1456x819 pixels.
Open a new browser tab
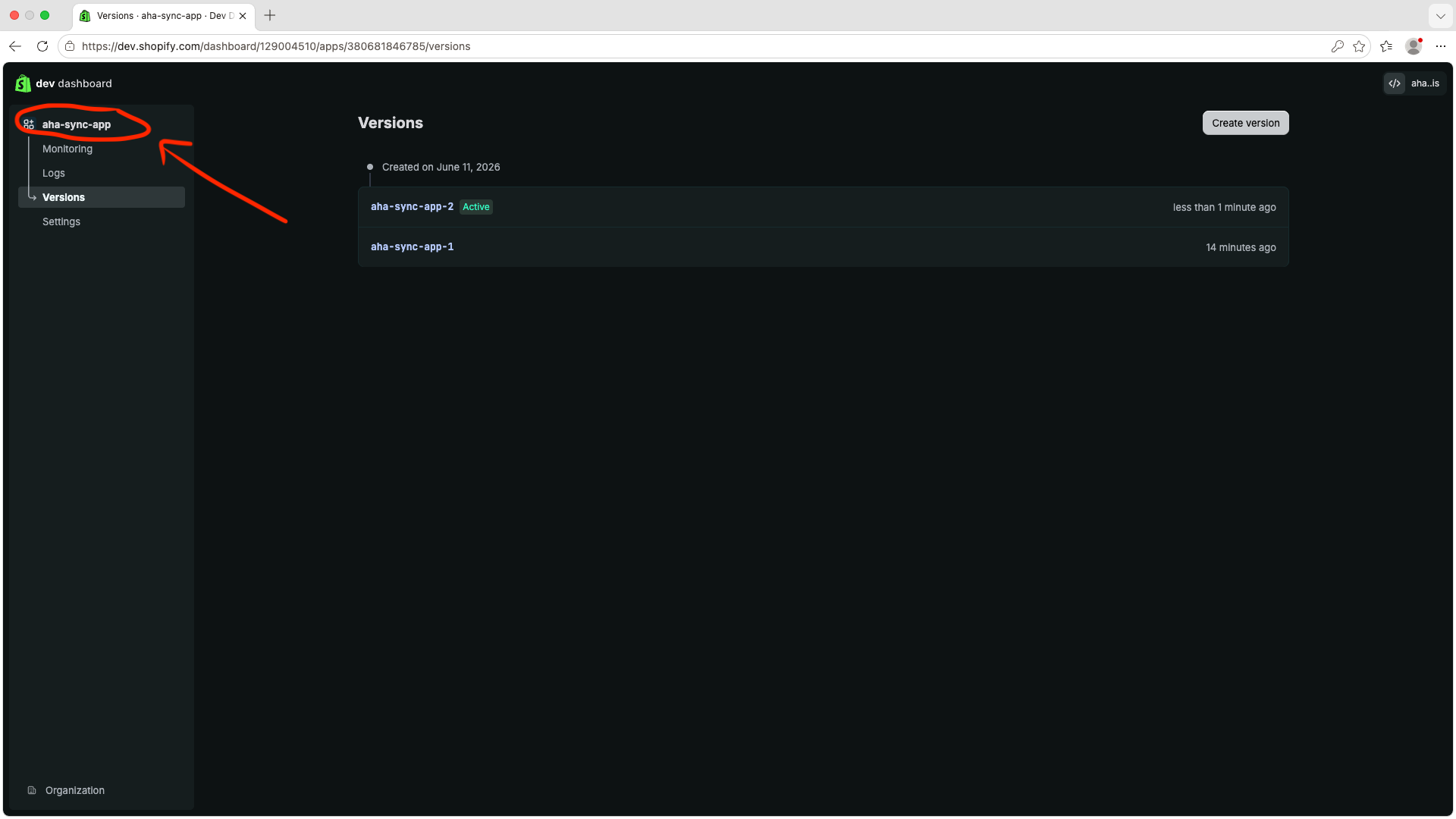pos(270,15)
